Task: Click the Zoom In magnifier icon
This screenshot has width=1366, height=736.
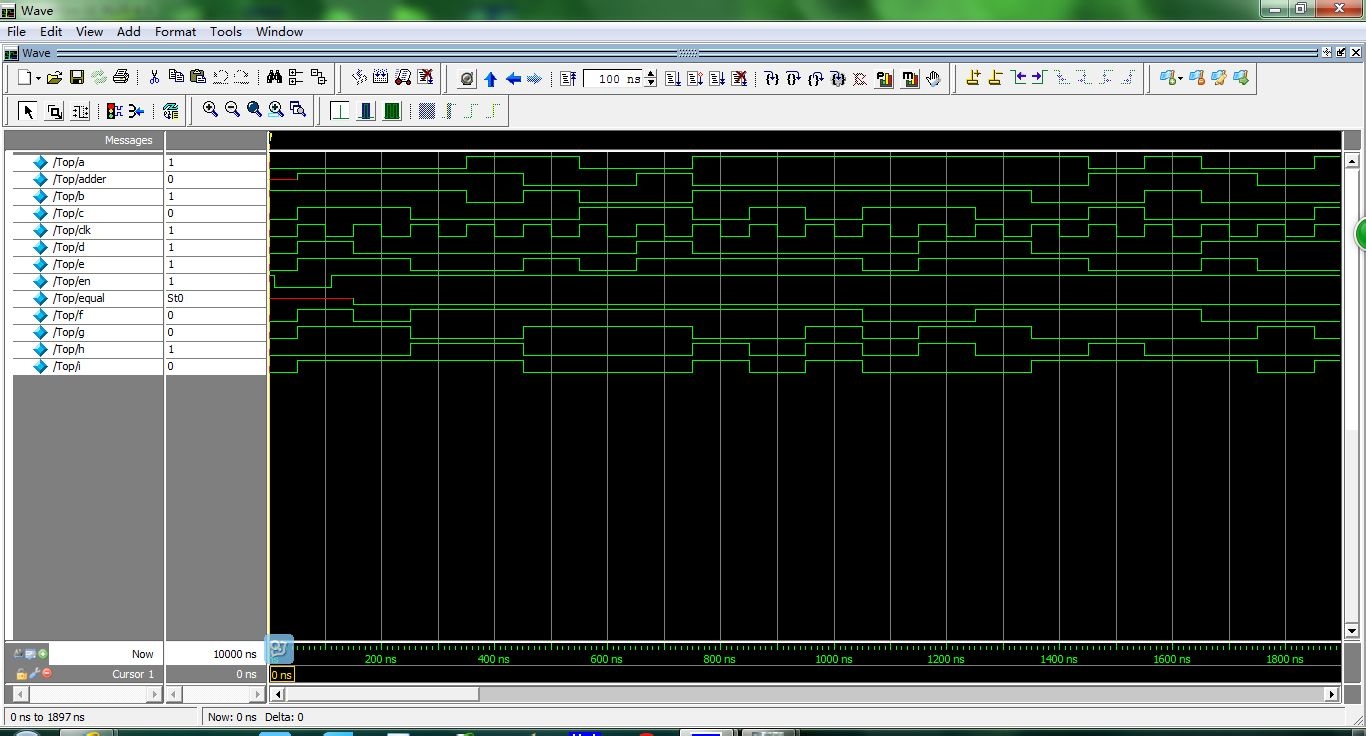Action: [210, 109]
